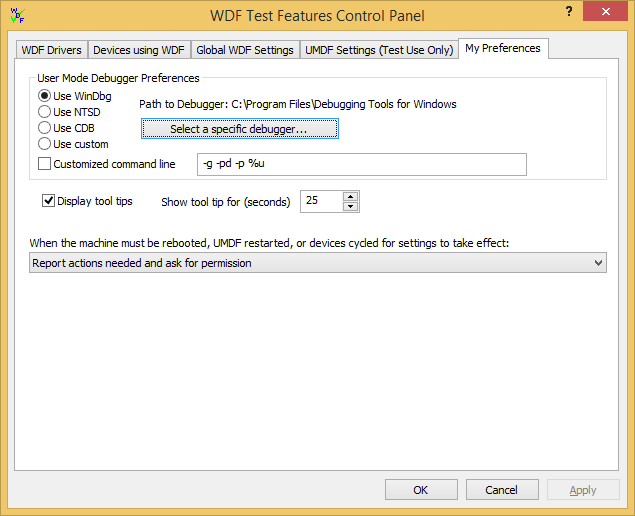Select the Use custom debugger option
Viewport: 635px width, 516px height.
[45, 144]
